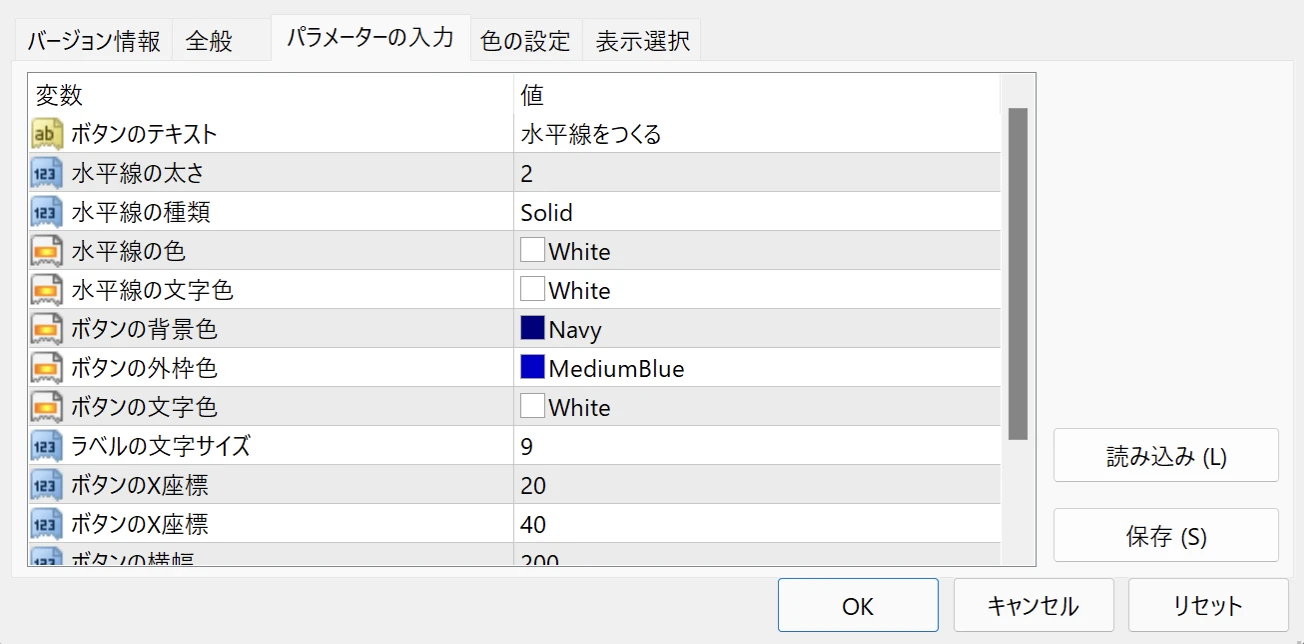Open the Solid line style value
Image resolution: width=1304 pixels, height=644 pixels.
click(x=547, y=212)
